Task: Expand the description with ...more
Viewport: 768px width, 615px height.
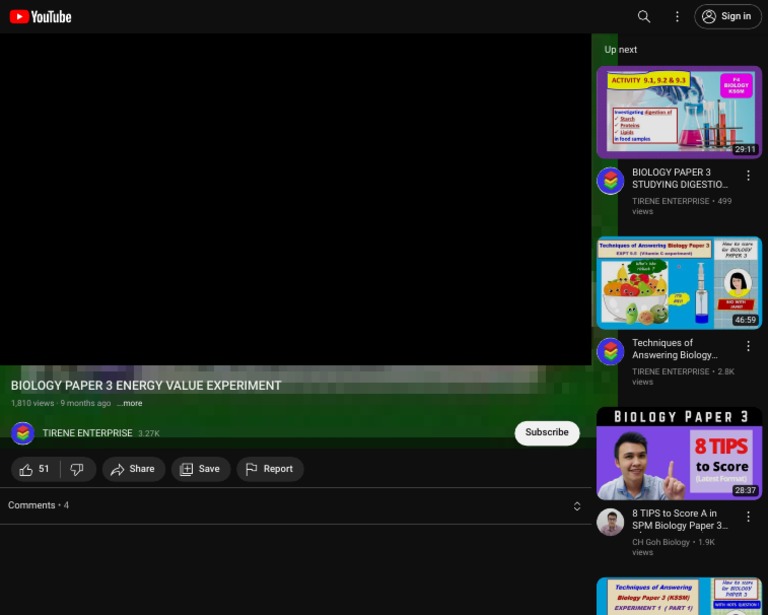Action: tap(130, 403)
